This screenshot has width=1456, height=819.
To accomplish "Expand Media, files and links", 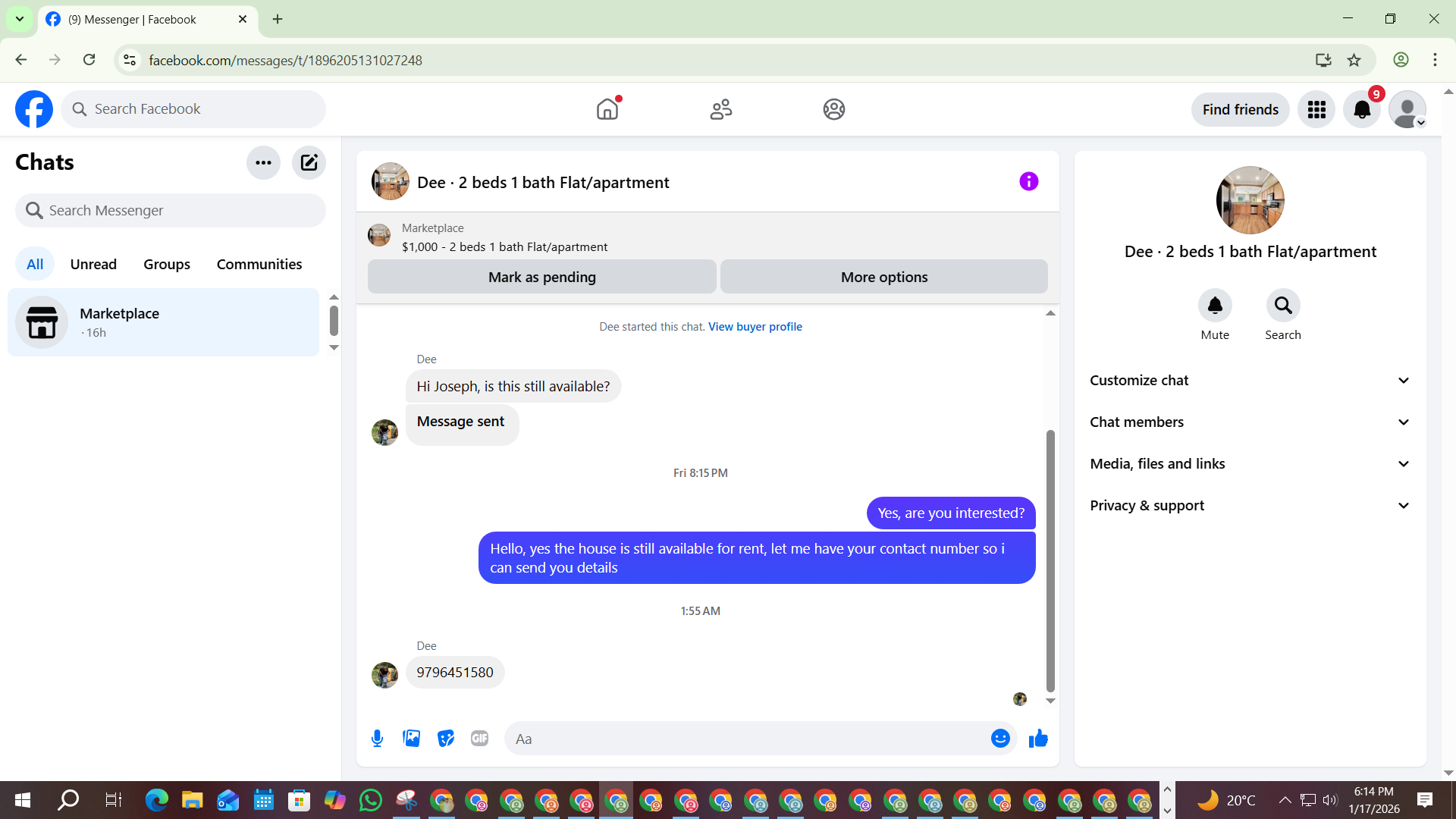I will (1250, 464).
